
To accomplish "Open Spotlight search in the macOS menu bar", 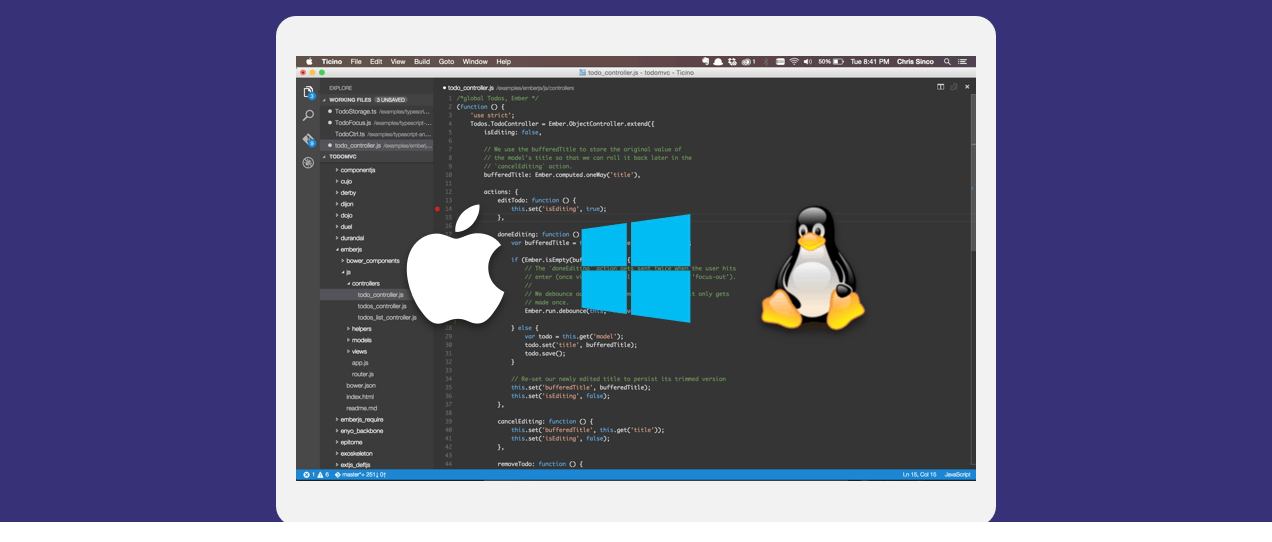I will point(947,61).
